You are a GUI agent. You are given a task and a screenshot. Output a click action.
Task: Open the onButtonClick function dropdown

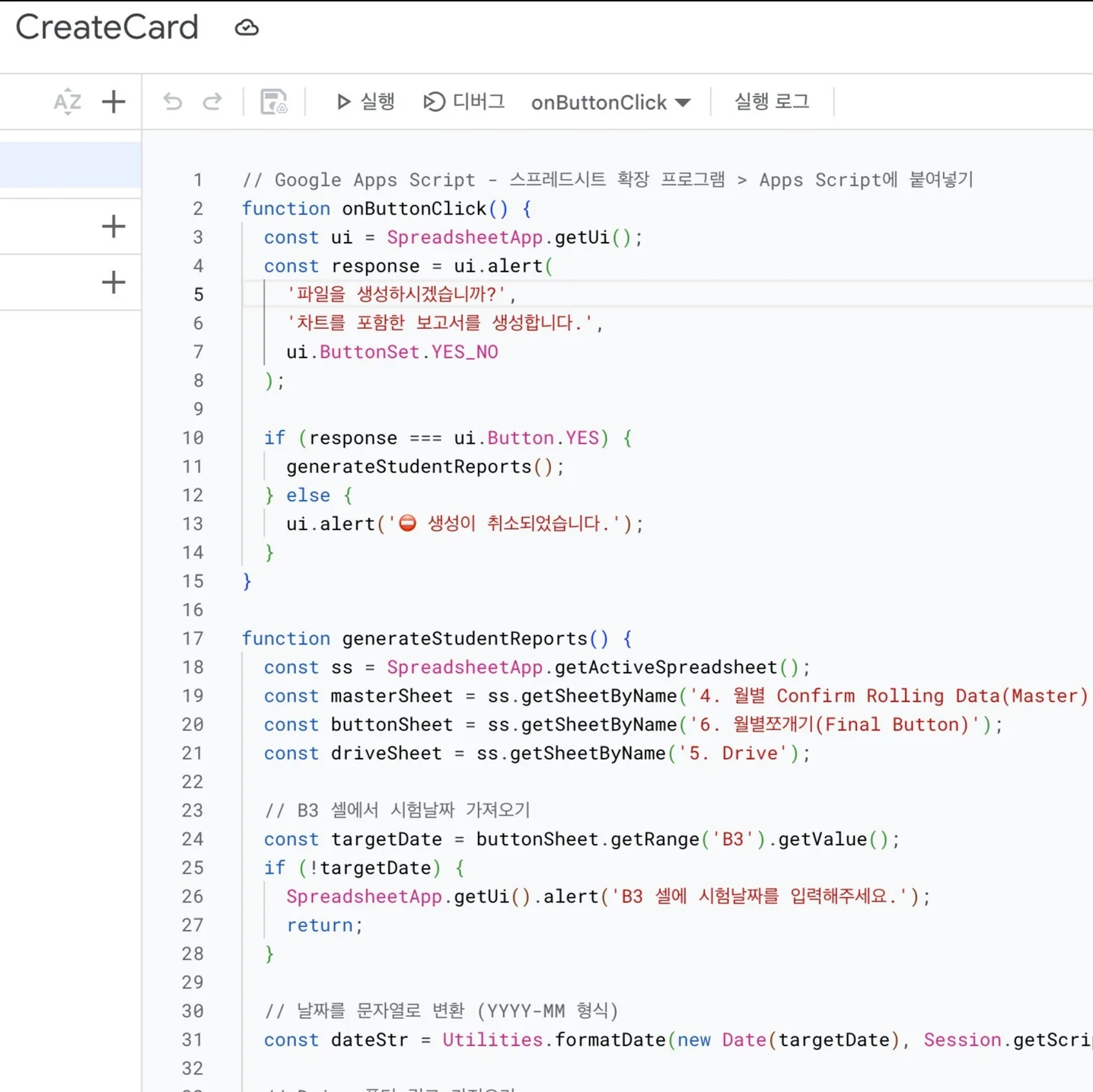[x=610, y=103]
